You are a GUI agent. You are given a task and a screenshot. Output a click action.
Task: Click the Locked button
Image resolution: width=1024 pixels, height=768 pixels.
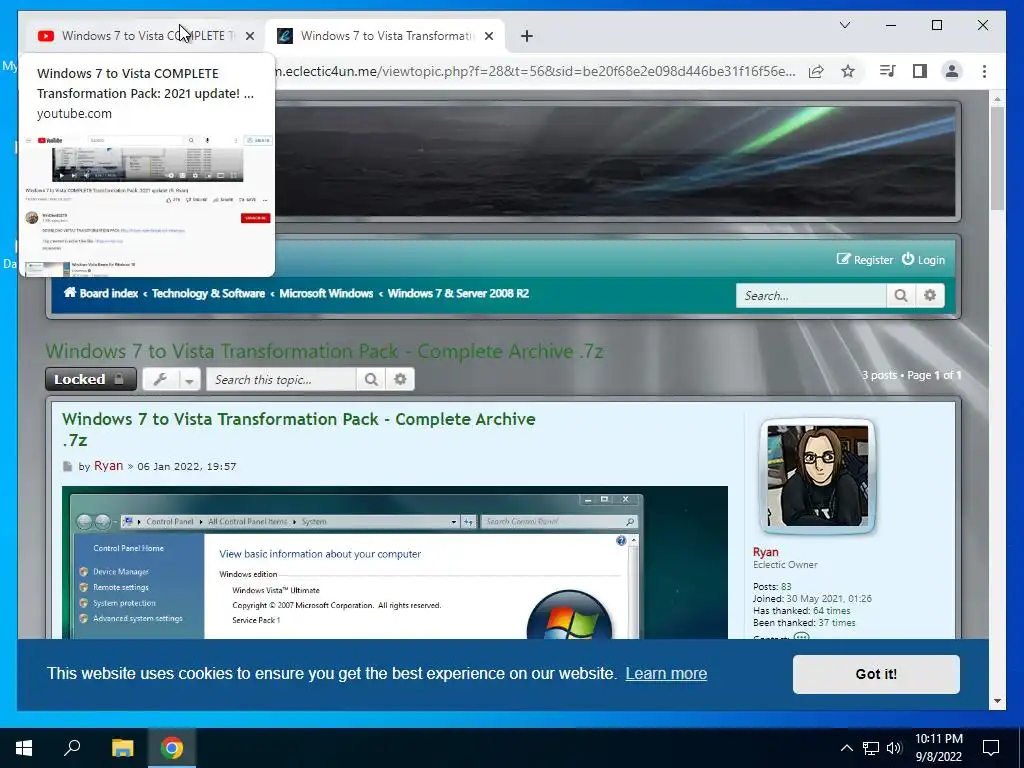[x=90, y=379]
